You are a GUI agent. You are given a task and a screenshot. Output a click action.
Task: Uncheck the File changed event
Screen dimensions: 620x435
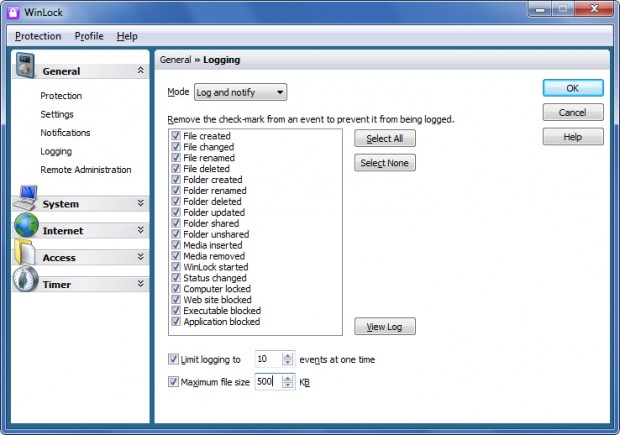176,147
